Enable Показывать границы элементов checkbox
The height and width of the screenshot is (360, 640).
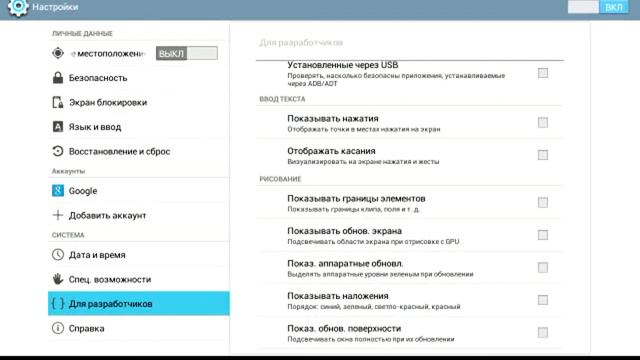tap(543, 202)
